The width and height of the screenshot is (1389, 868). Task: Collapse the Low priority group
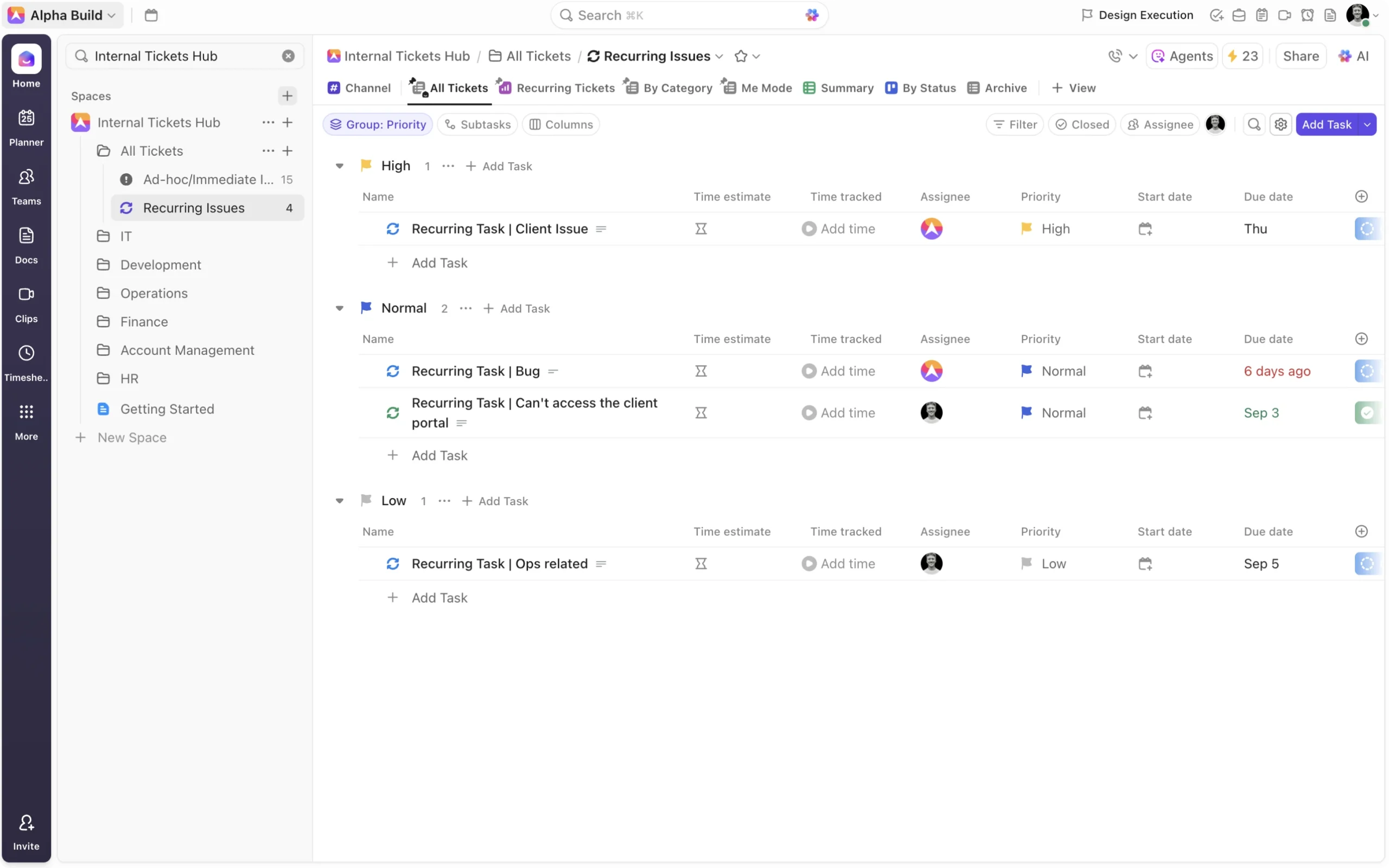tap(339, 501)
